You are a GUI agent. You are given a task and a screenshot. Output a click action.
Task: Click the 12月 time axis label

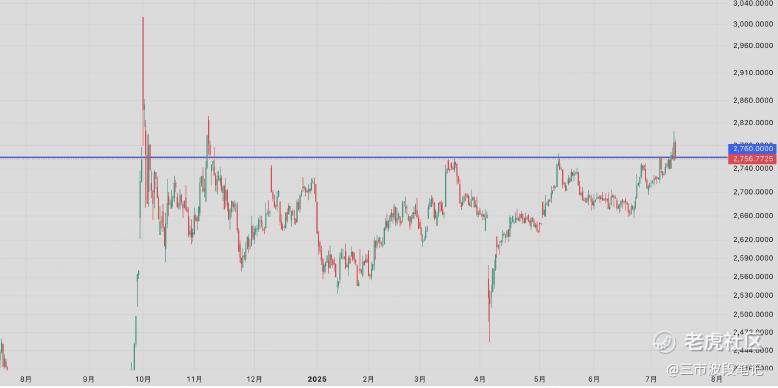pyautogui.click(x=254, y=379)
